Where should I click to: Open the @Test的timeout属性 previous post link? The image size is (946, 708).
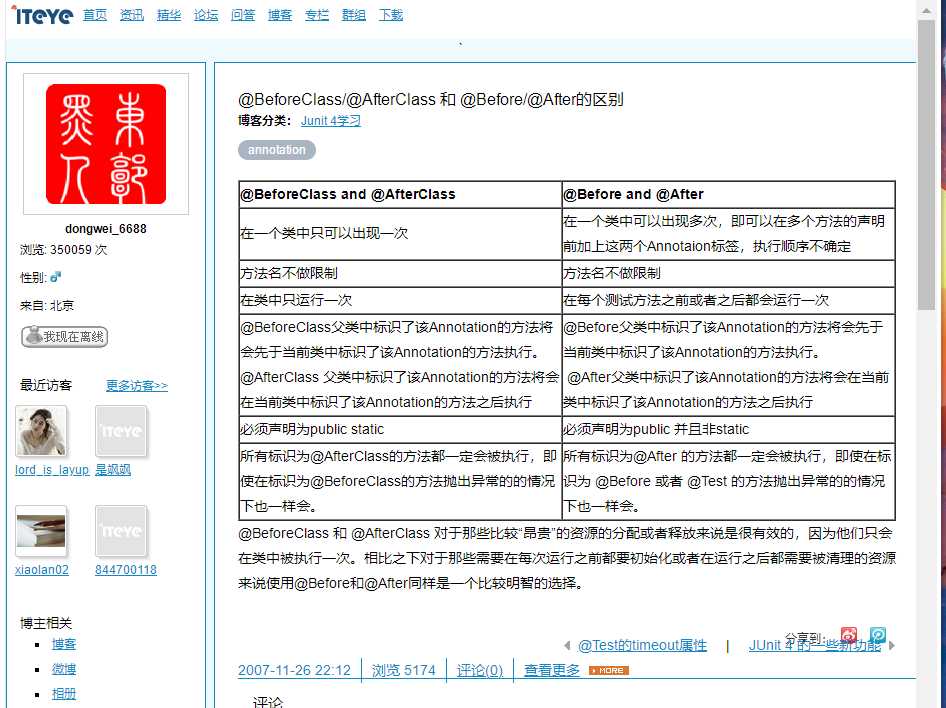point(642,645)
